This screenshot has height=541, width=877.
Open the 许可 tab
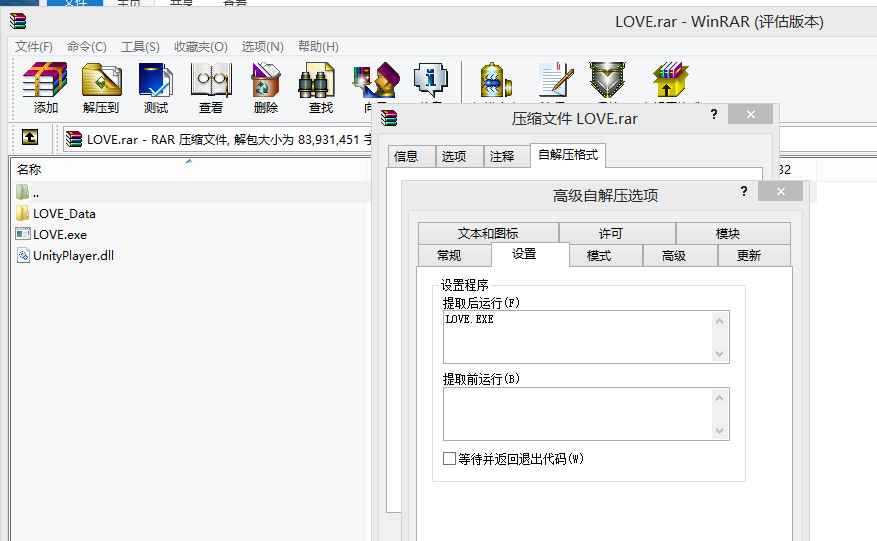[x=617, y=233]
